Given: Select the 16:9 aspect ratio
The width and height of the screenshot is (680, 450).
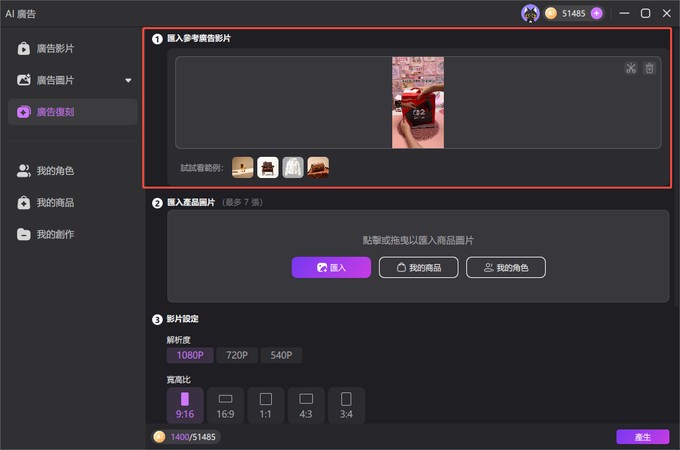Looking at the screenshot, I should (225, 405).
